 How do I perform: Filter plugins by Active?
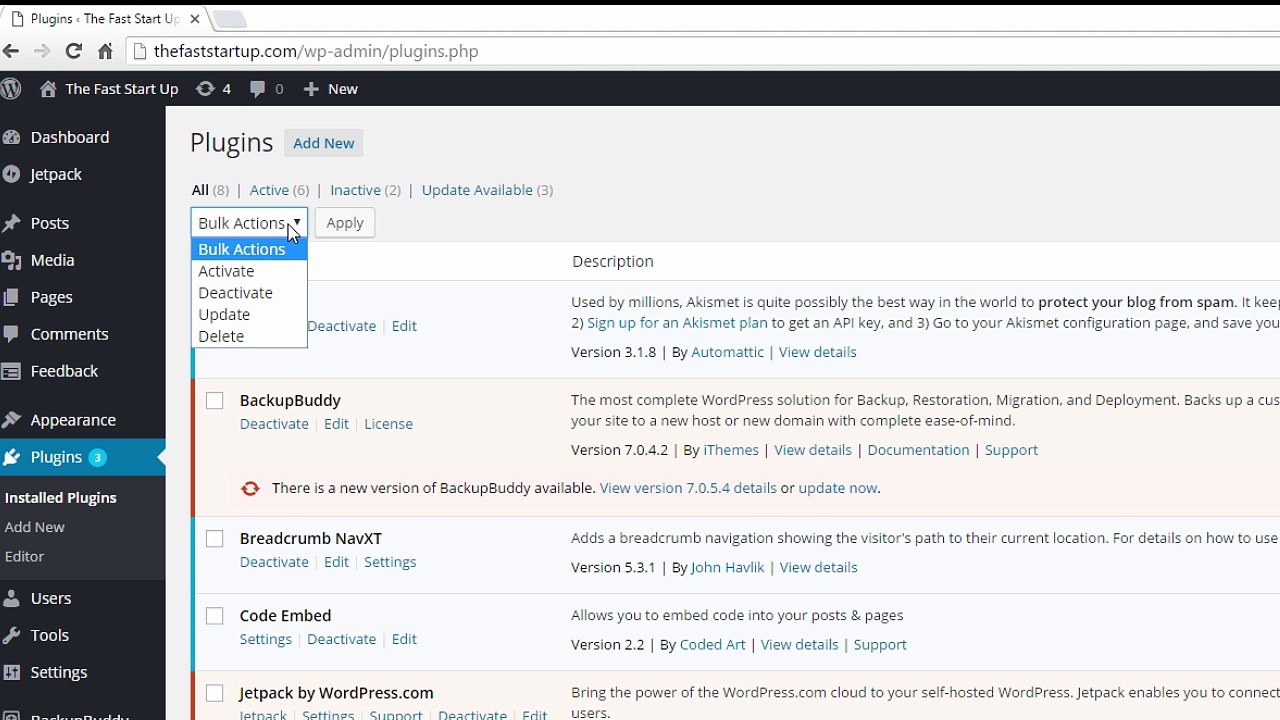pos(269,190)
